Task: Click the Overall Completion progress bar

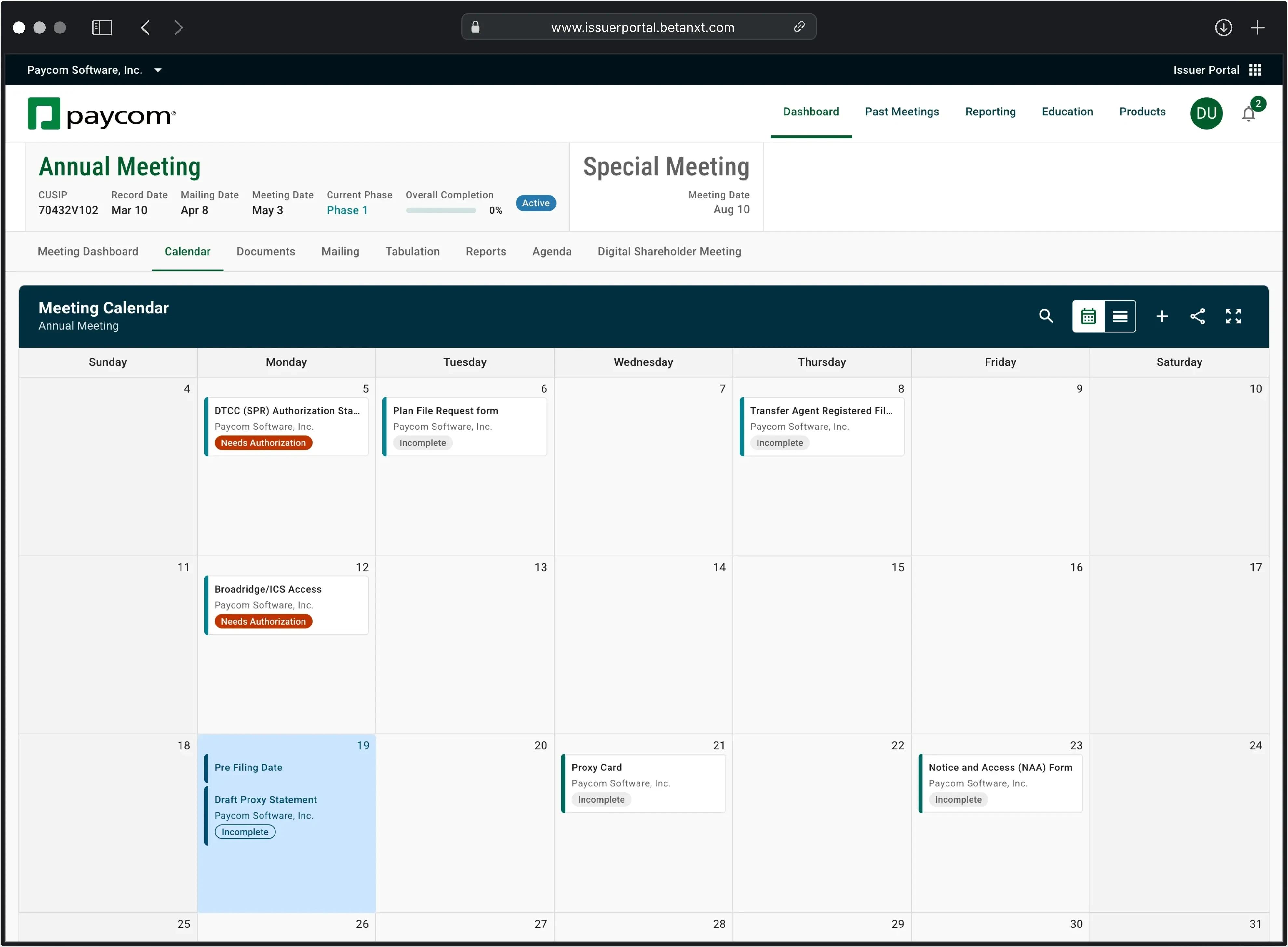Action: [440, 210]
